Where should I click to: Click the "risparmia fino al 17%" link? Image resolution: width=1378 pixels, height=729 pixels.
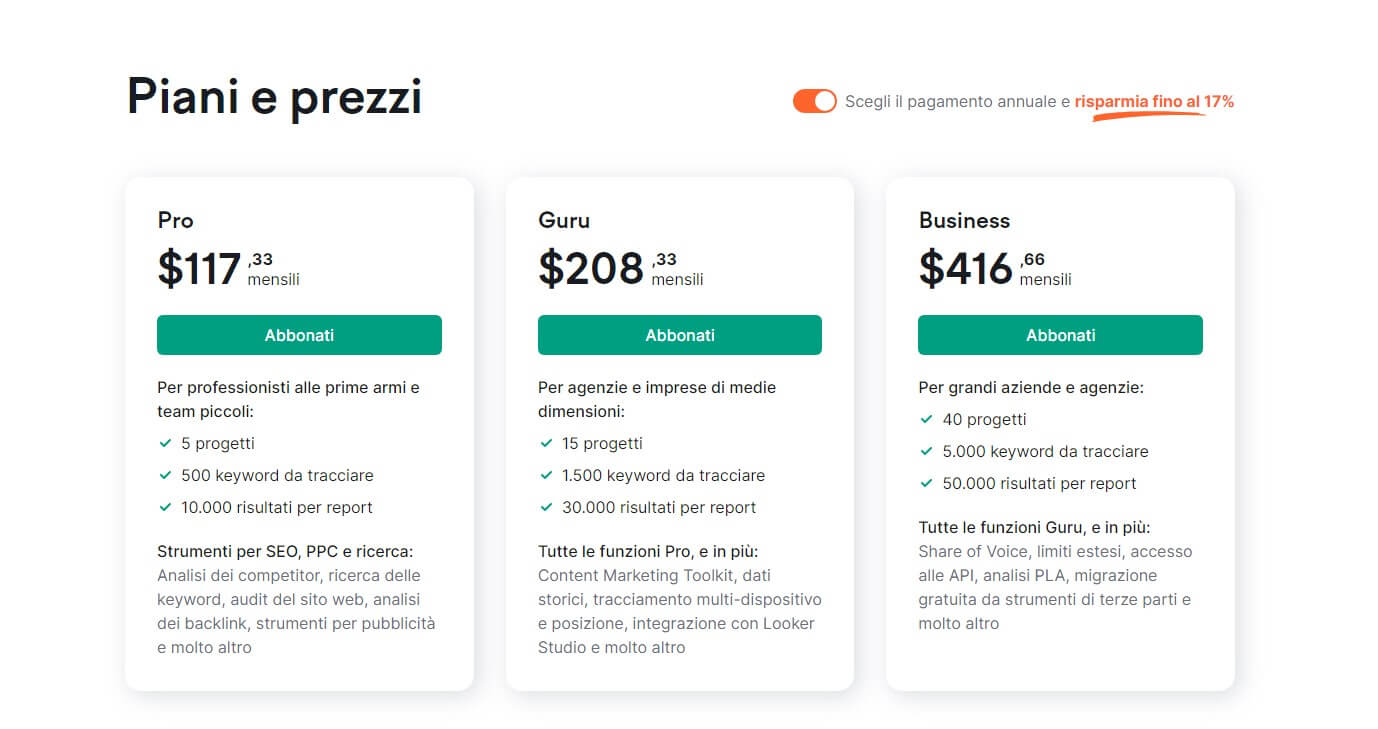point(1152,101)
